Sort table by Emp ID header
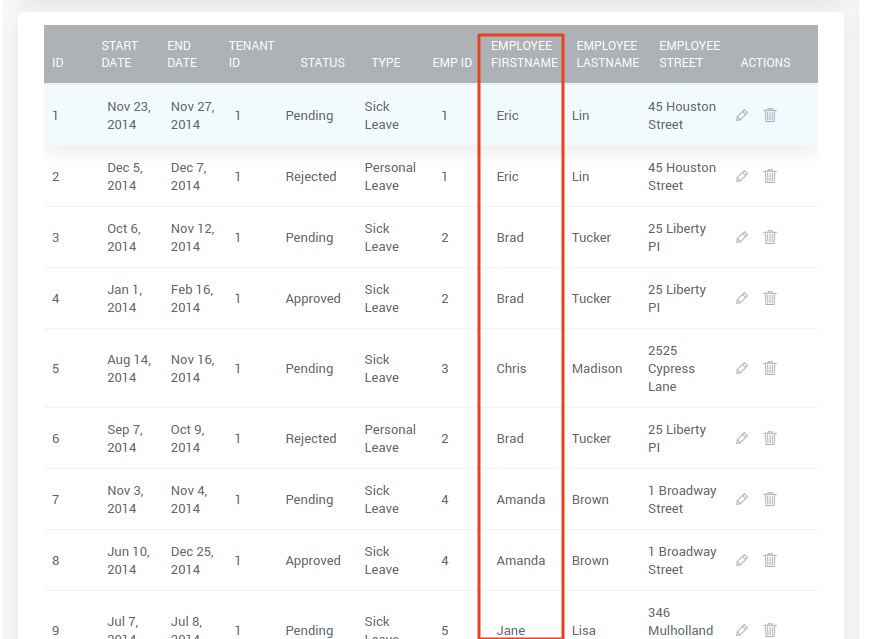This screenshot has width=883, height=639. click(x=452, y=62)
